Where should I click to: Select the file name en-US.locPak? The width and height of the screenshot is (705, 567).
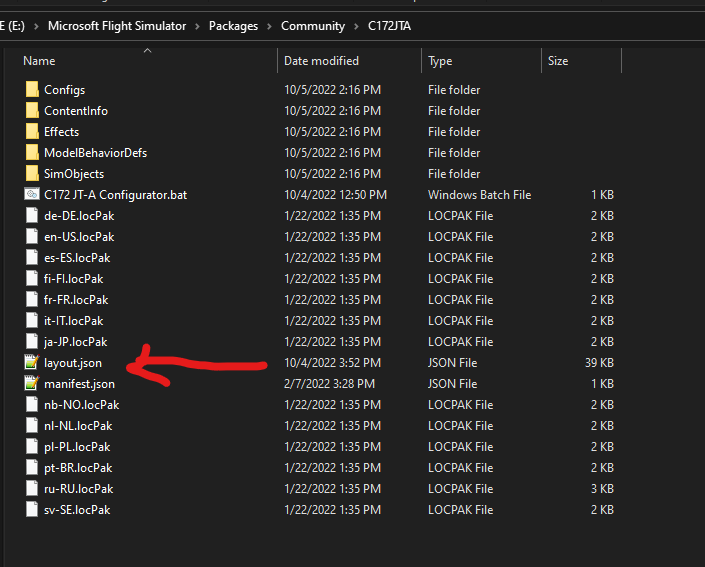point(79,237)
